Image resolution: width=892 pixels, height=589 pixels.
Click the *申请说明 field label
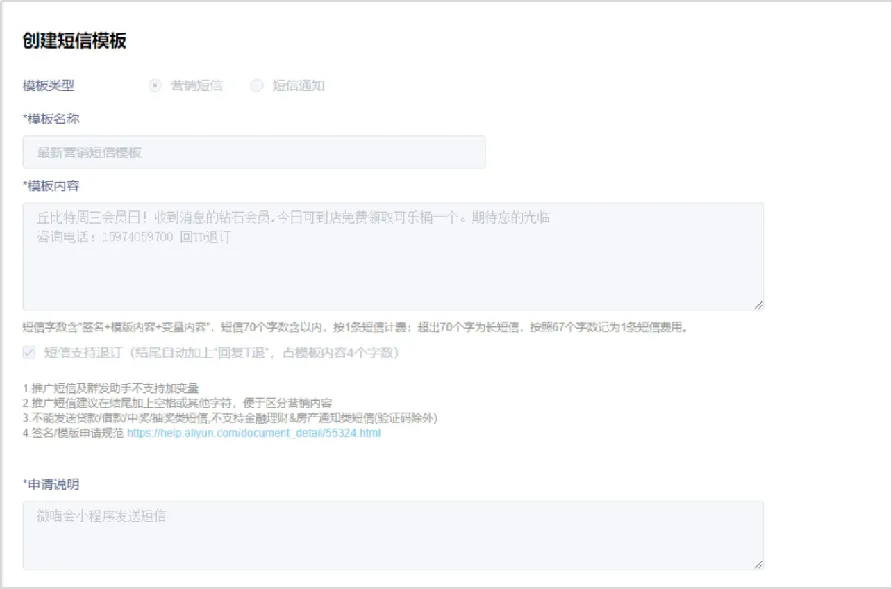pyautogui.click(x=51, y=484)
